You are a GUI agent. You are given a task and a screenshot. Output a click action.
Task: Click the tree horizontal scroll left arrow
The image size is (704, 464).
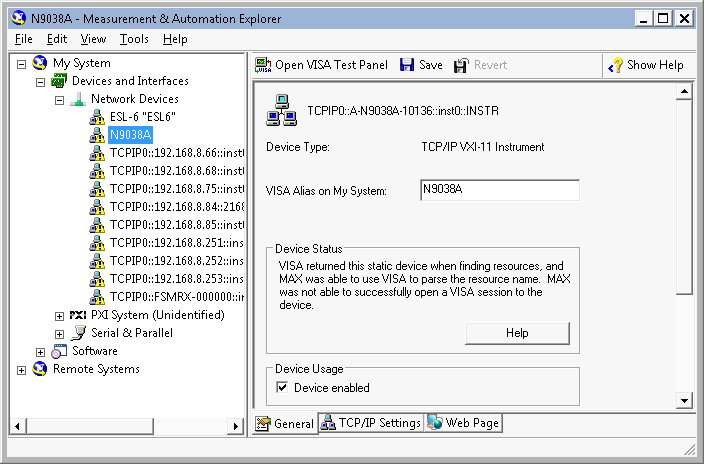point(17,426)
